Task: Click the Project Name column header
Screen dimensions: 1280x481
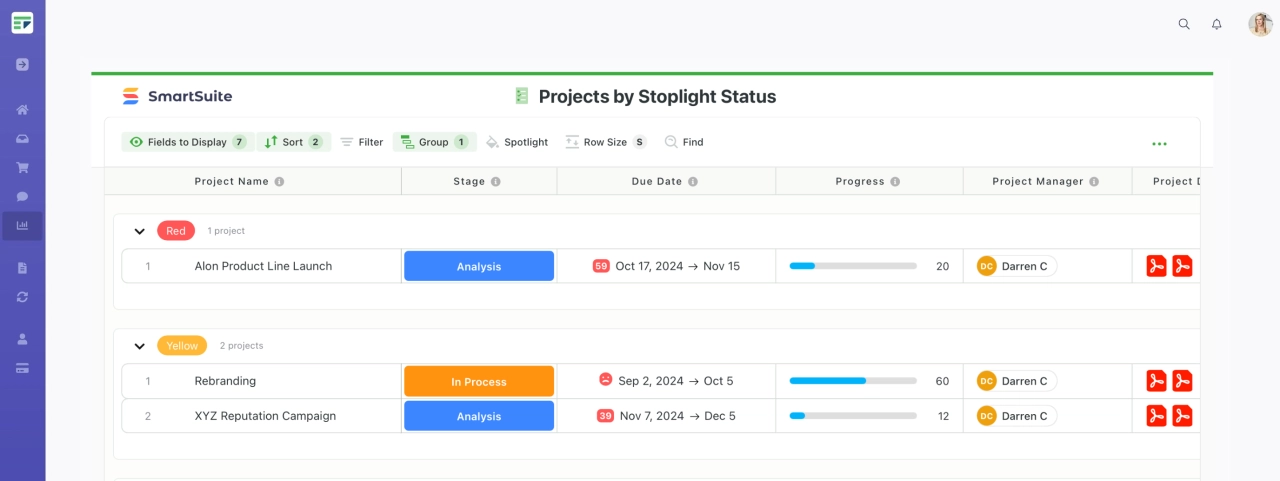Action: [x=252, y=182]
